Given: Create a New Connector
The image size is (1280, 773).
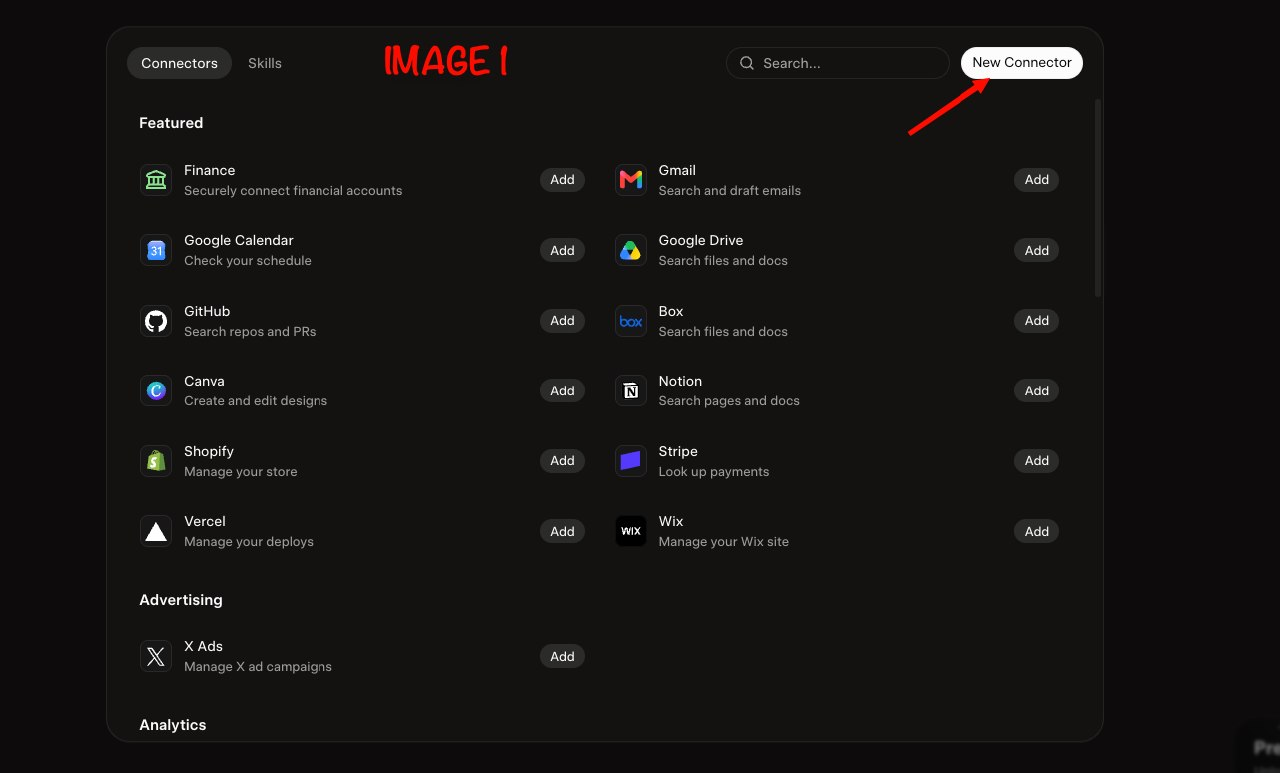Looking at the screenshot, I should (1022, 62).
